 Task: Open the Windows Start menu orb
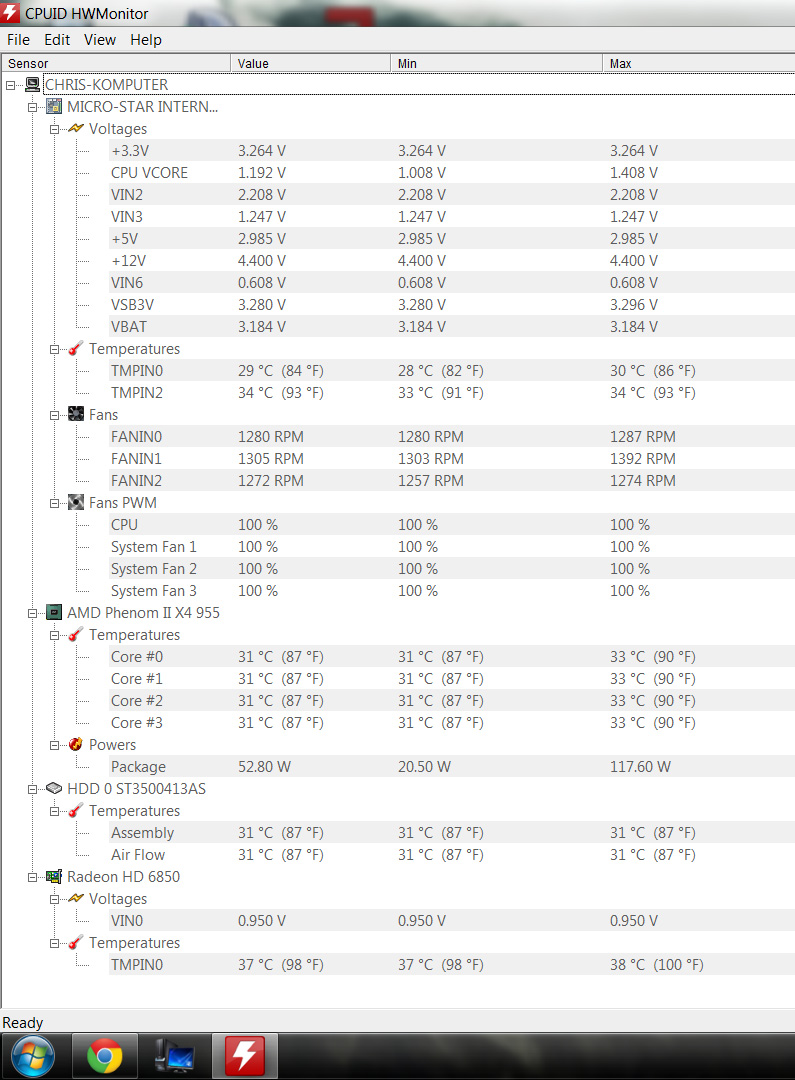point(34,1056)
